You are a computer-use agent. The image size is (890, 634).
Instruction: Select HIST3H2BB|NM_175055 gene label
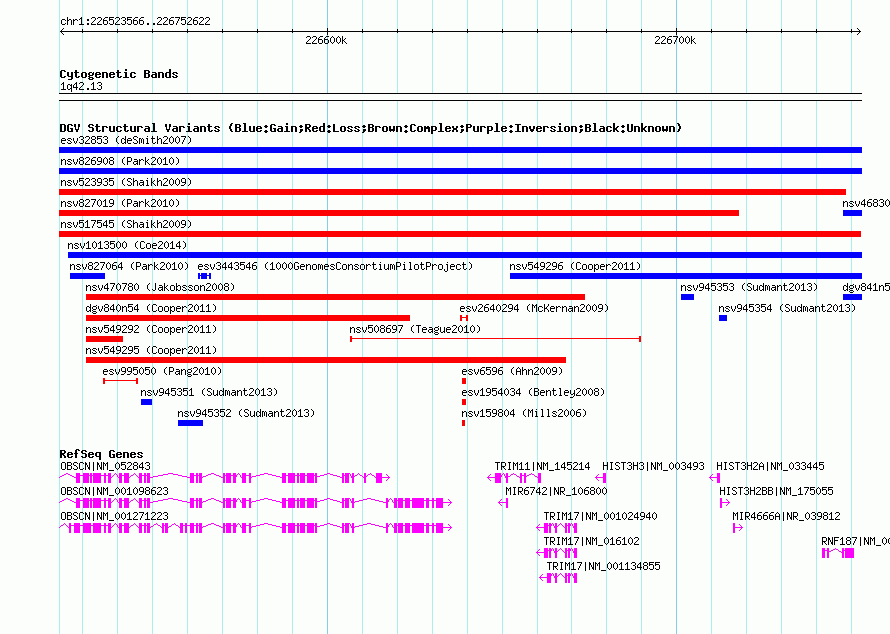(776, 491)
